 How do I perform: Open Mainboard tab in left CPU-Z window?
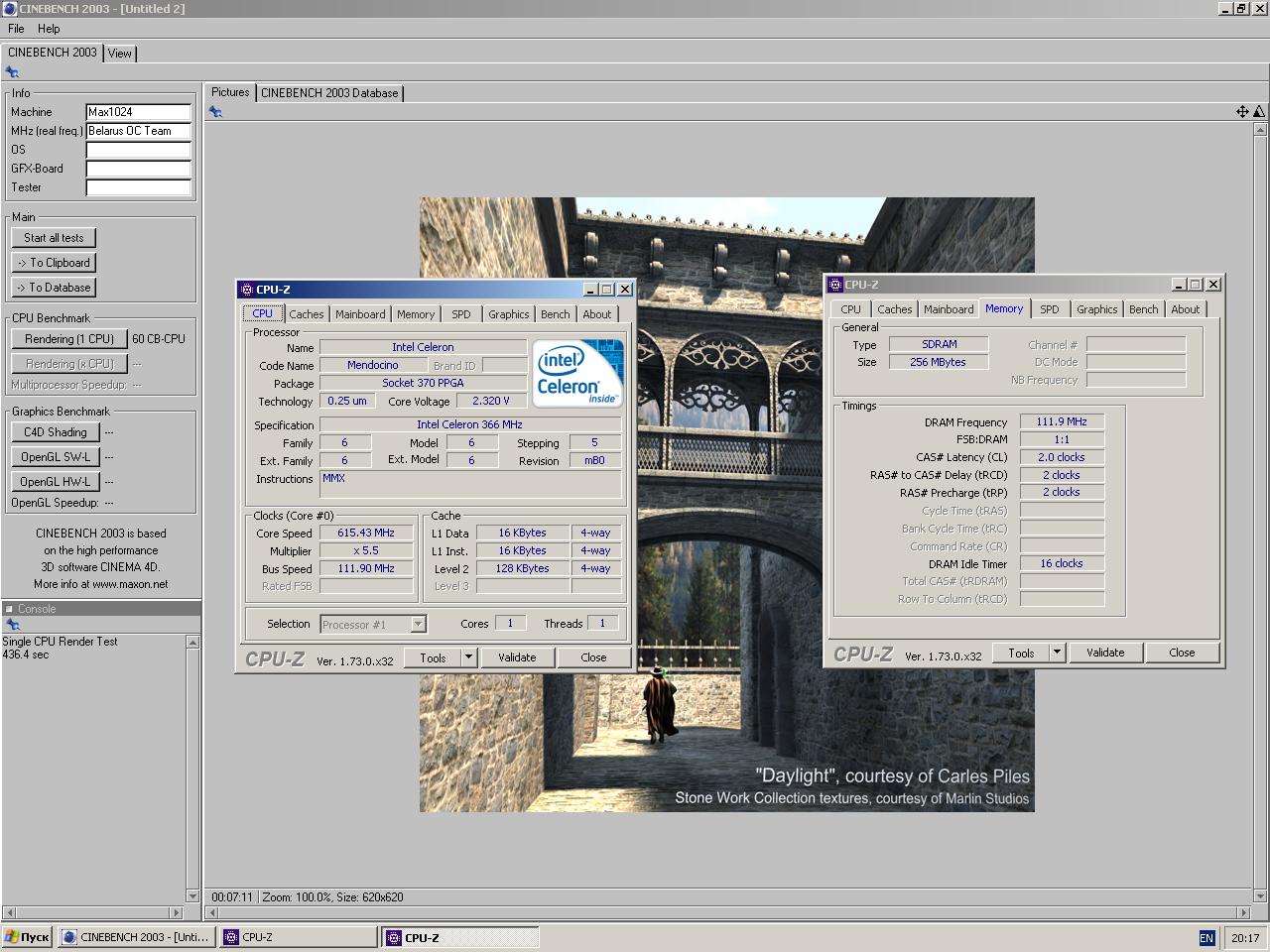pyautogui.click(x=360, y=314)
